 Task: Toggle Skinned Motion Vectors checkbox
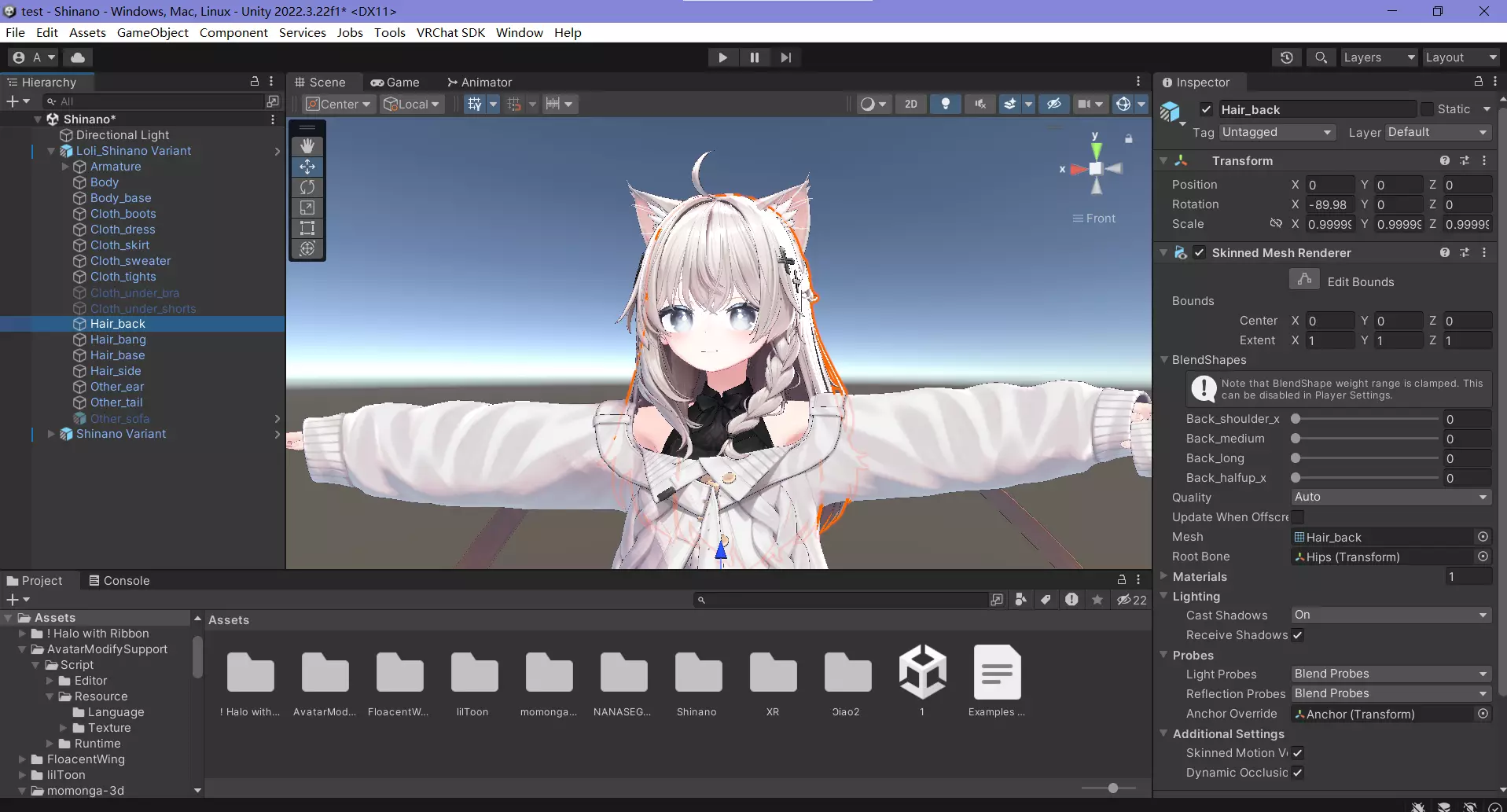(x=1297, y=753)
